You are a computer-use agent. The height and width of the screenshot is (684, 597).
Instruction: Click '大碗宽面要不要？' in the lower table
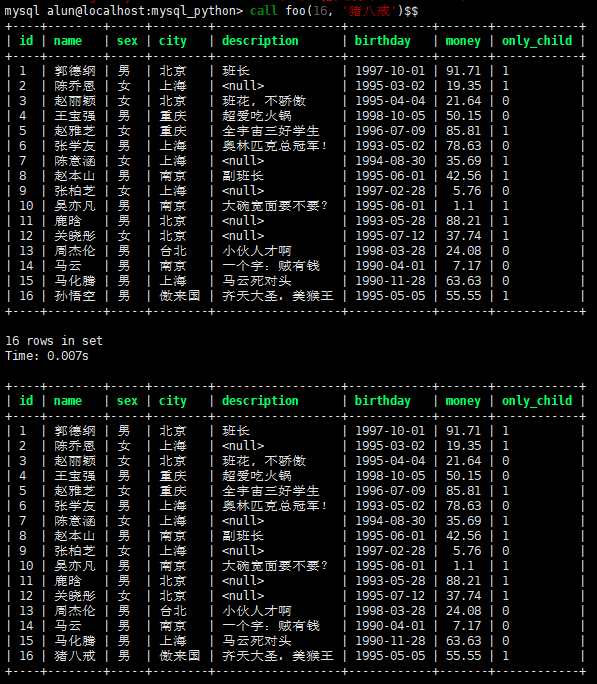[x=275, y=566]
